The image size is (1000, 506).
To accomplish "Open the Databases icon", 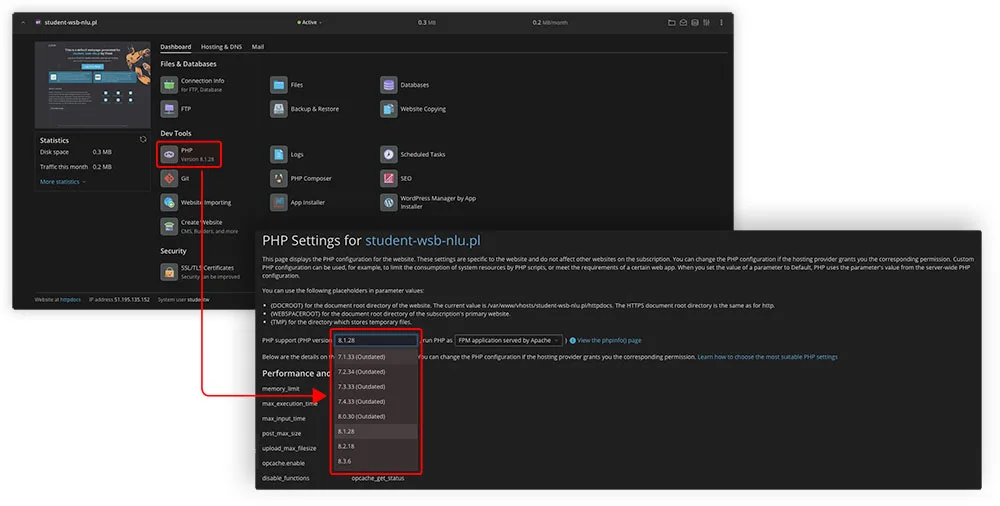I will [388, 85].
